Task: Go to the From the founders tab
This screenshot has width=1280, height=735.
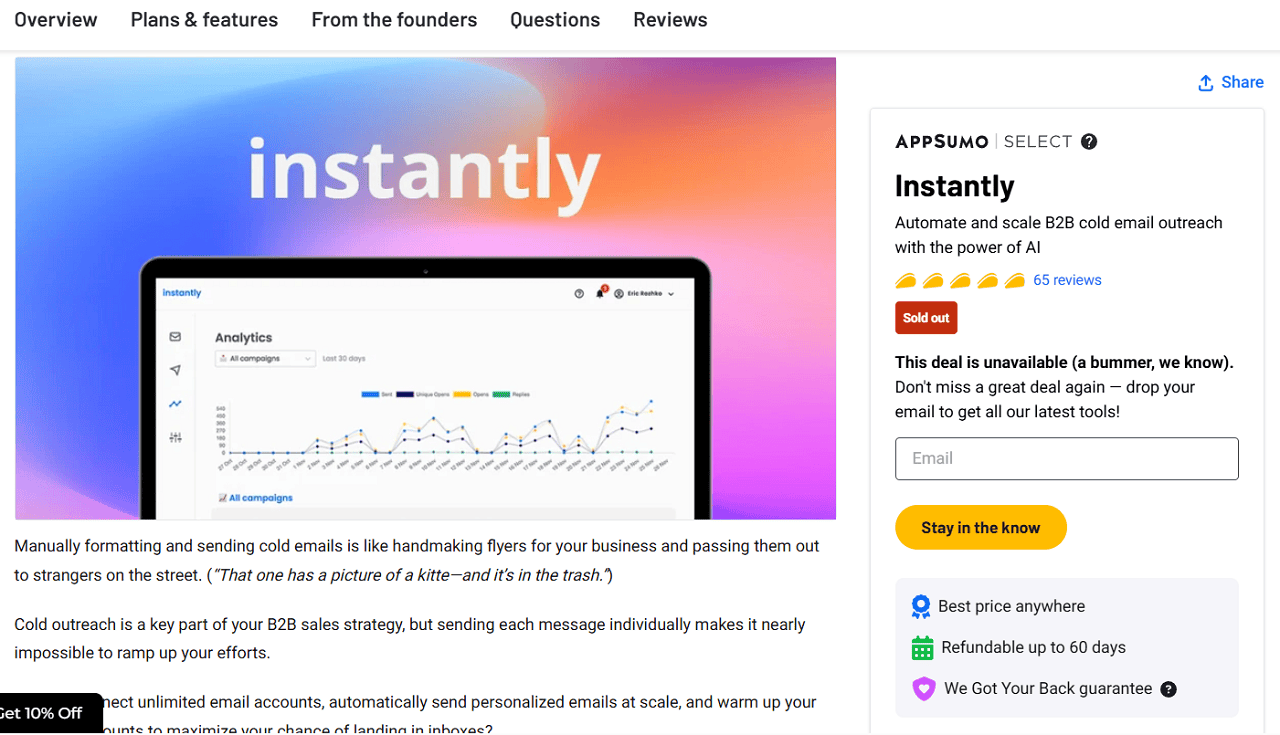Action: click(394, 19)
